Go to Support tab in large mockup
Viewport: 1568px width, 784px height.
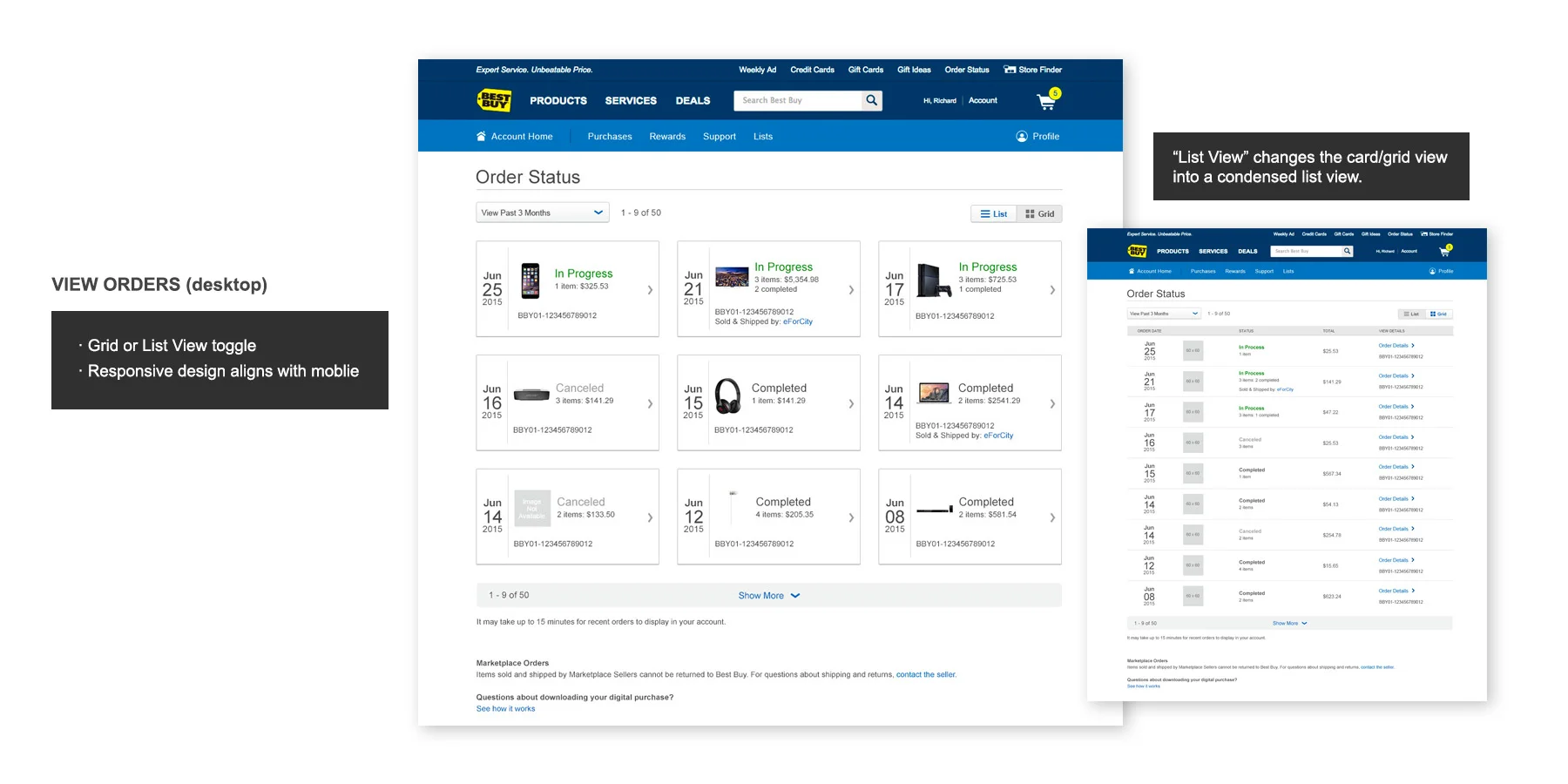[x=720, y=137]
